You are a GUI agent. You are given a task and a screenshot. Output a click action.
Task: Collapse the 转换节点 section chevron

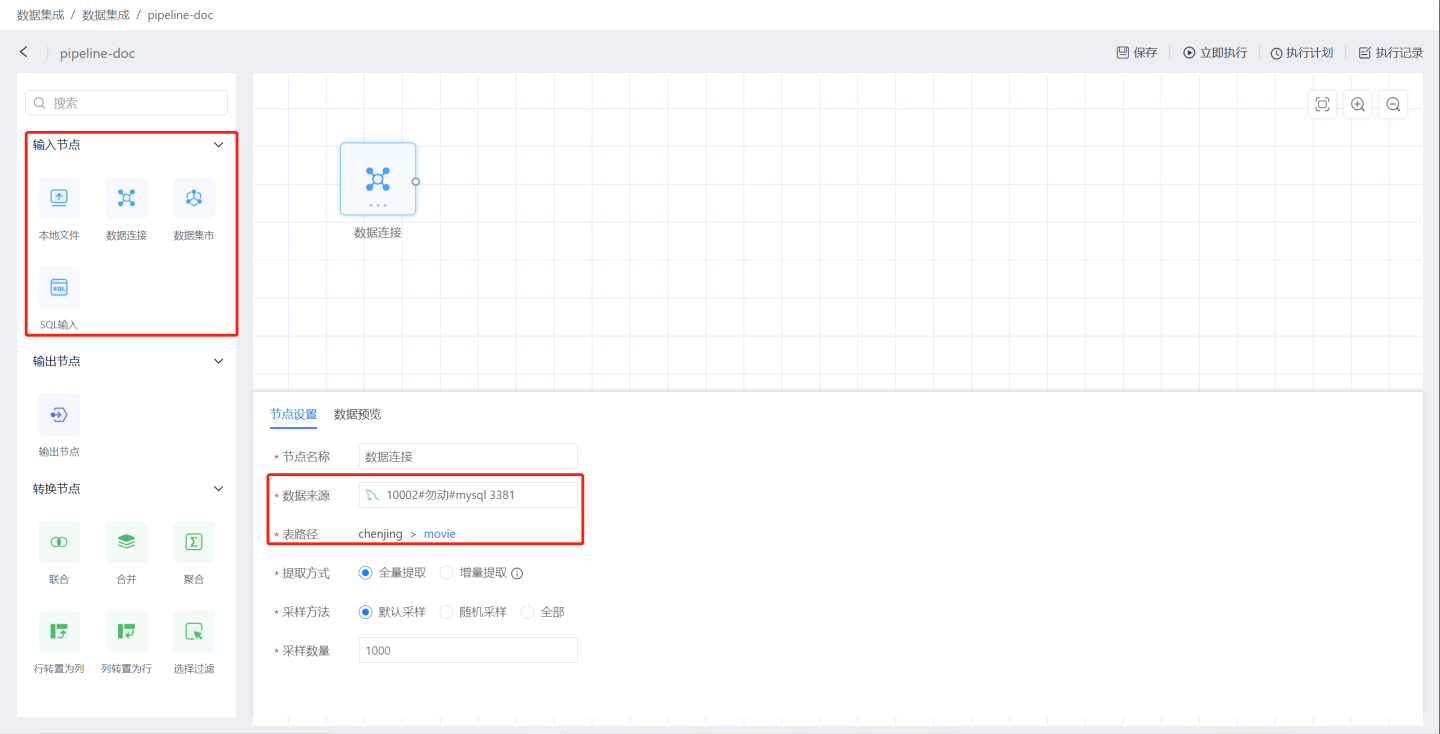(x=219, y=489)
